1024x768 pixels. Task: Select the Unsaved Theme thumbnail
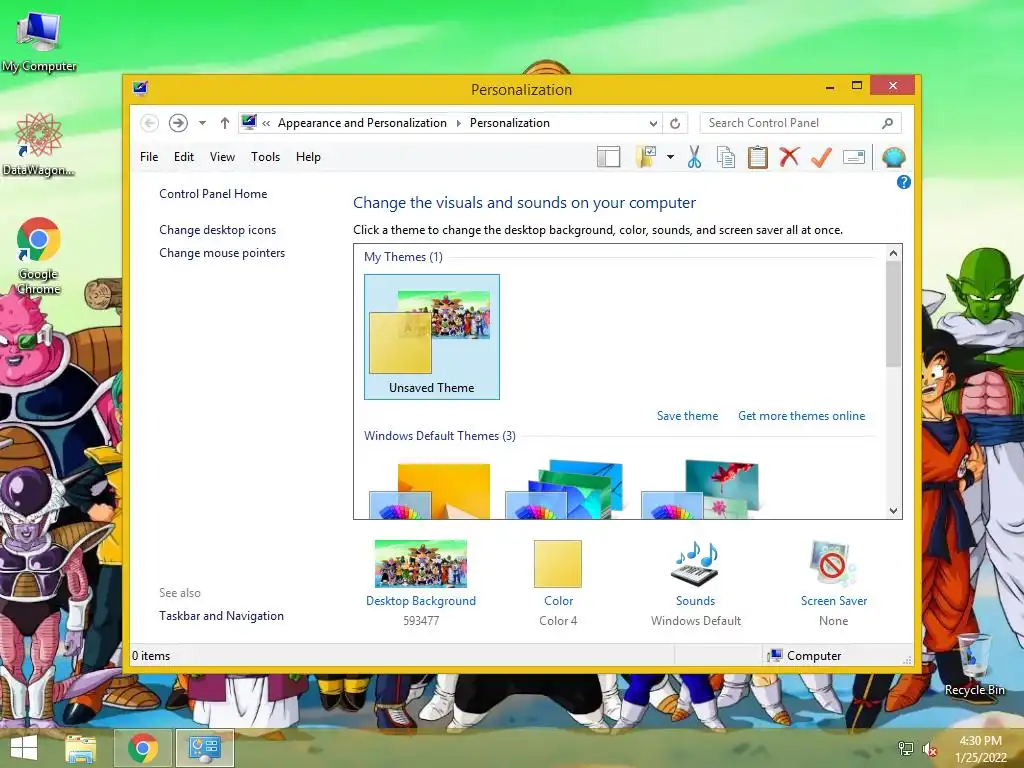click(x=432, y=336)
